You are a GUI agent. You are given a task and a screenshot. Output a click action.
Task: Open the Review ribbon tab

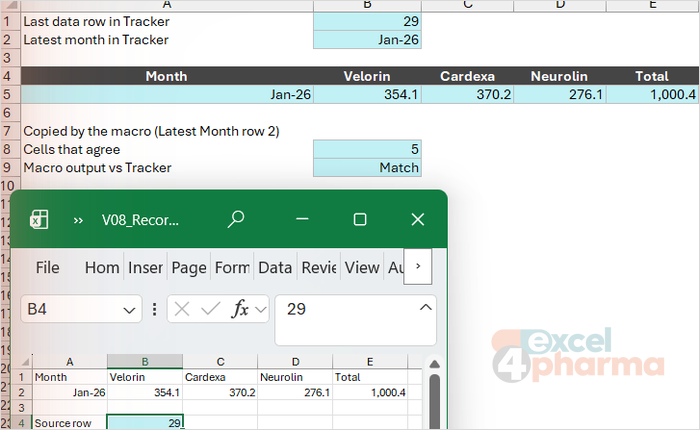point(319,267)
